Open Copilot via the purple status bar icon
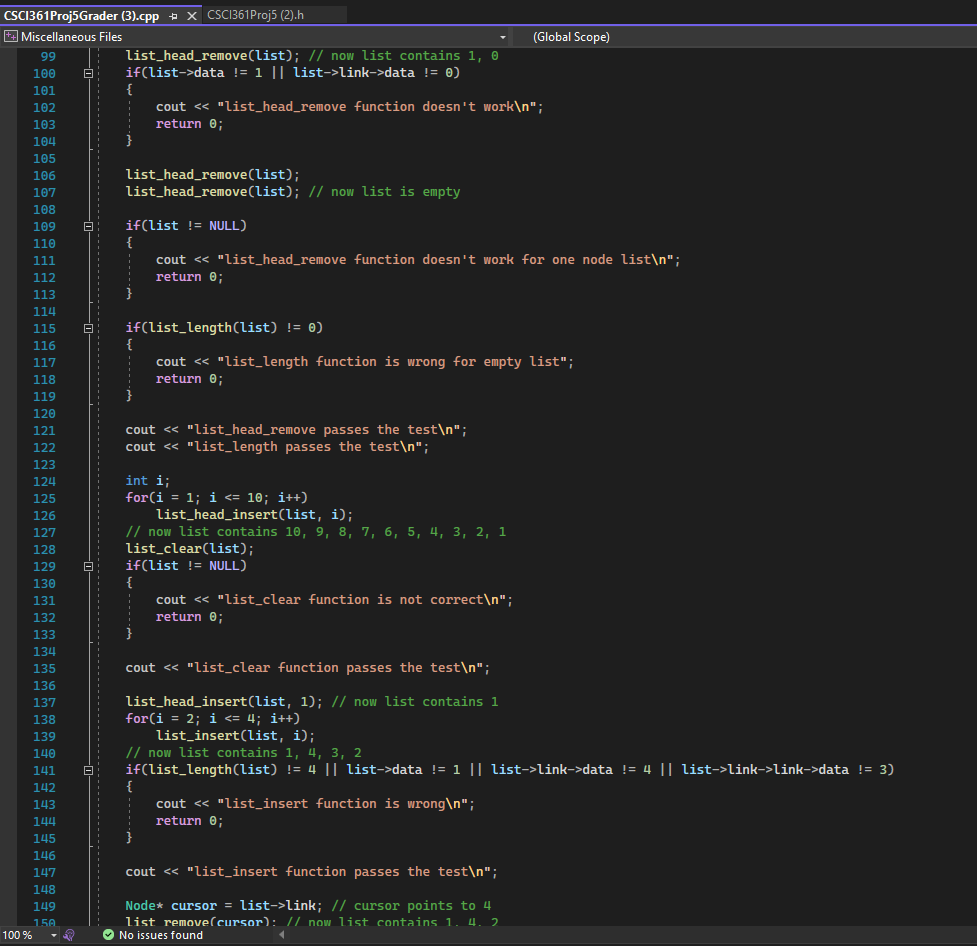The image size is (977, 946). tap(68, 934)
